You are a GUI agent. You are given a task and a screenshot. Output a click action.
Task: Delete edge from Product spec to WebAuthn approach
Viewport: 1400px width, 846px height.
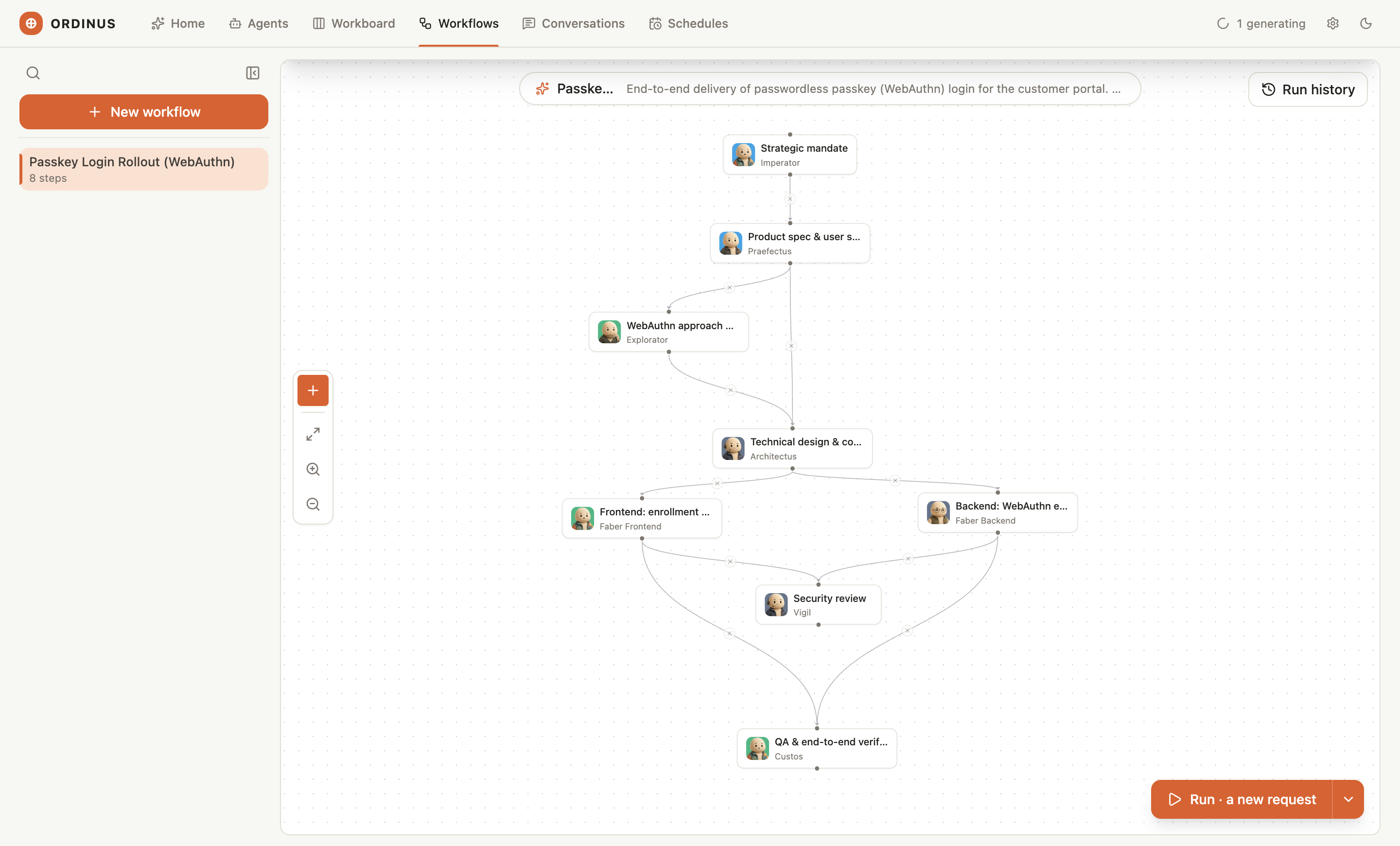click(x=730, y=287)
